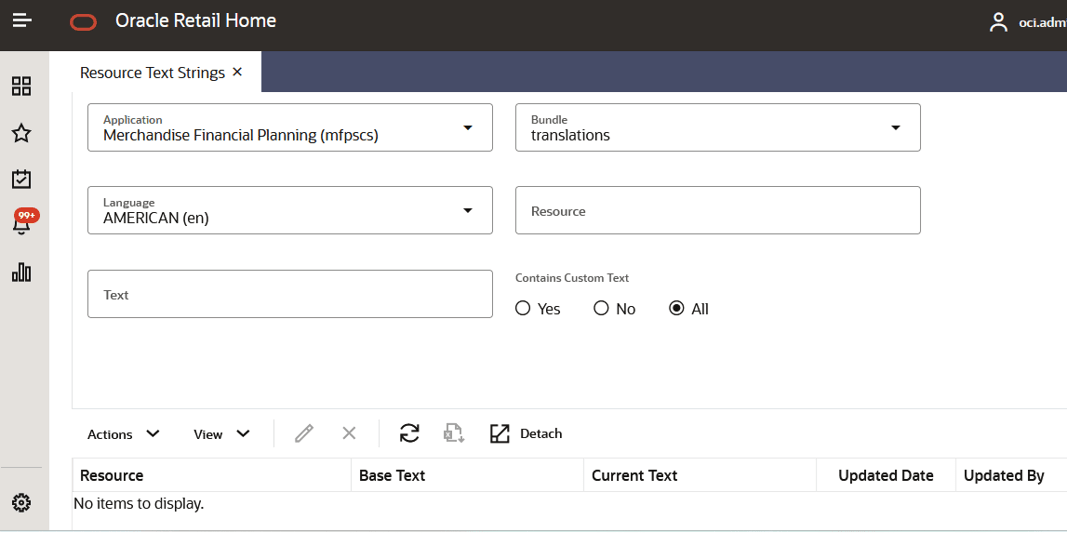Focus the Resource input field
This screenshot has height=533, width=1067.
point(718,210)
